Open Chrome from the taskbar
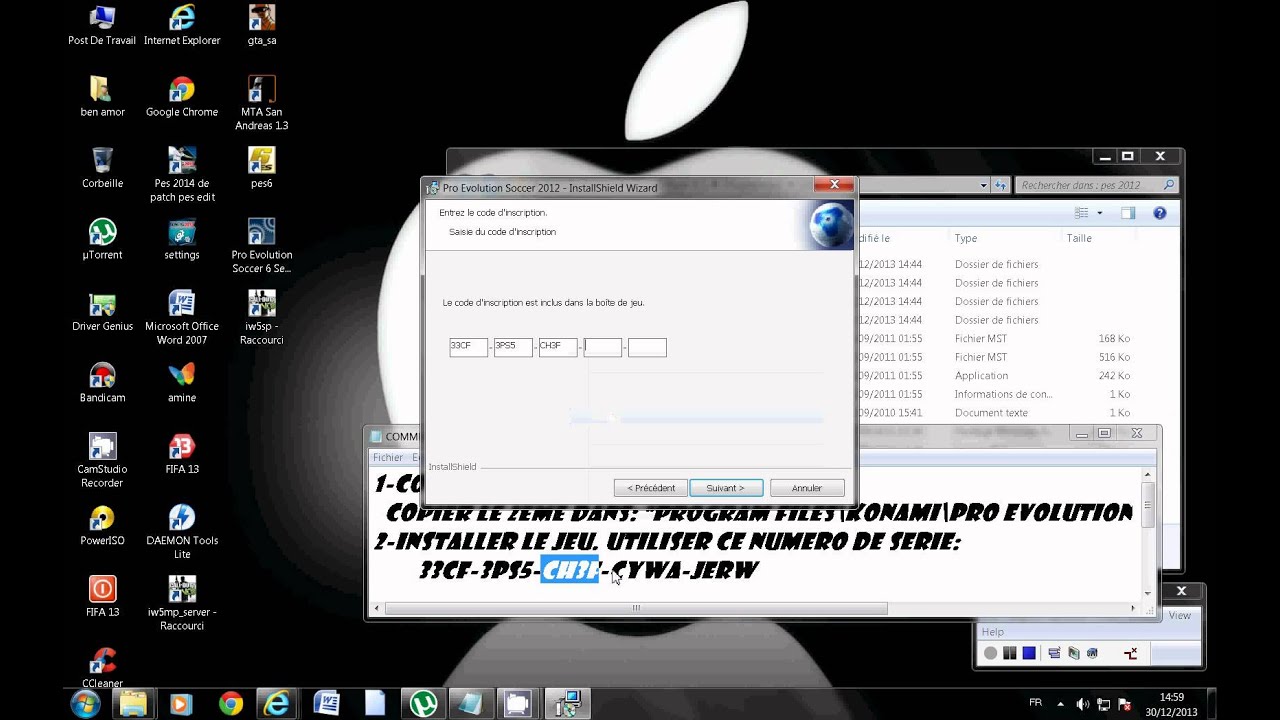Image resolution: width=1280 pixels, height=720 pixels. click(x=231, y=704)
